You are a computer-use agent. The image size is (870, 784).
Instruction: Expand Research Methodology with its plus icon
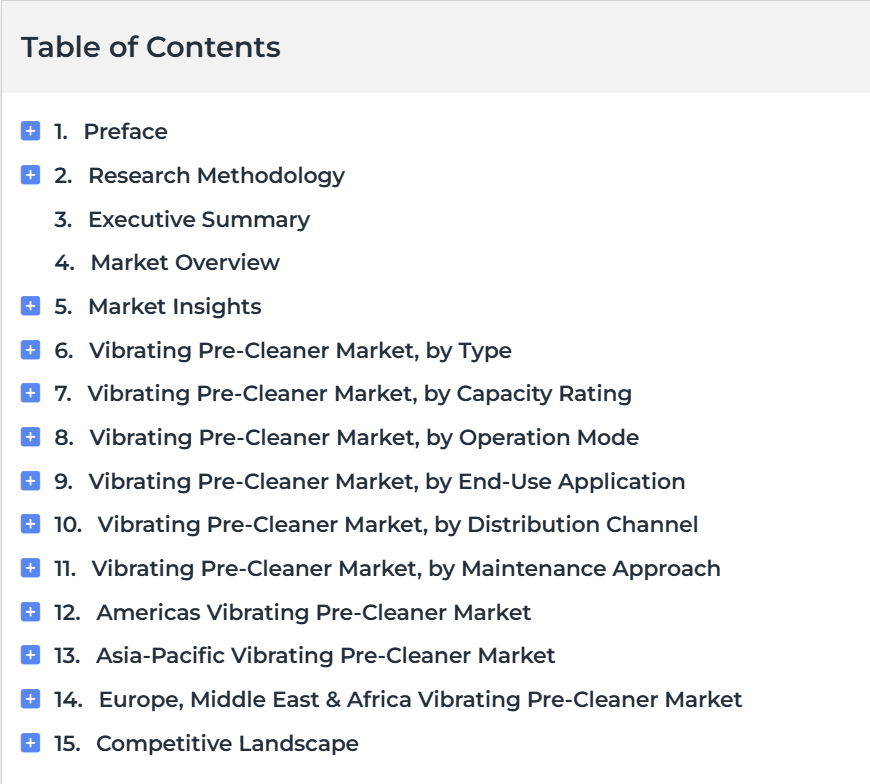pyautogui.click(x=31, y=175)
